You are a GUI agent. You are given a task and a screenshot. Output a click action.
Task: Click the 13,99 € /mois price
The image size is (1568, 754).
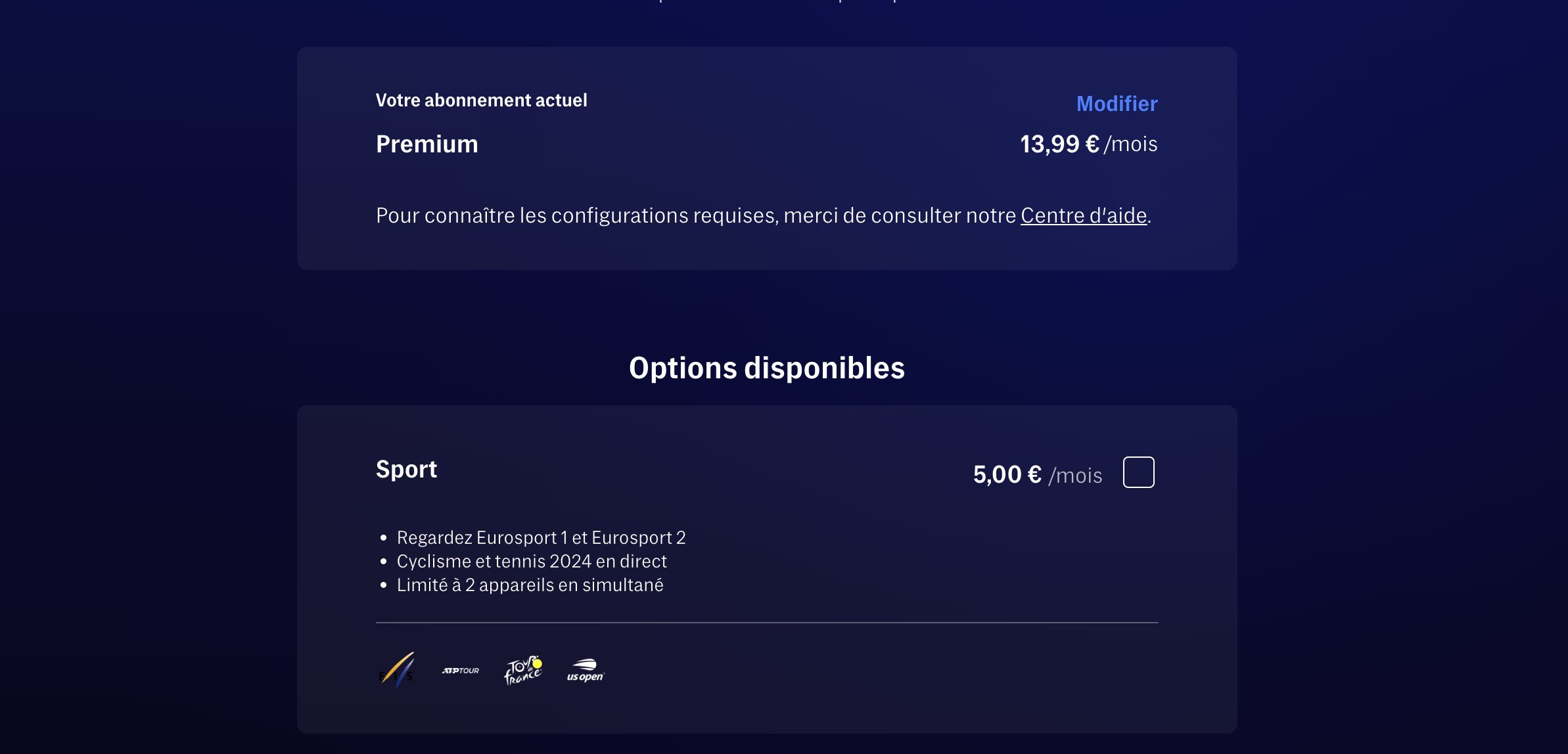coord(1088,144)
